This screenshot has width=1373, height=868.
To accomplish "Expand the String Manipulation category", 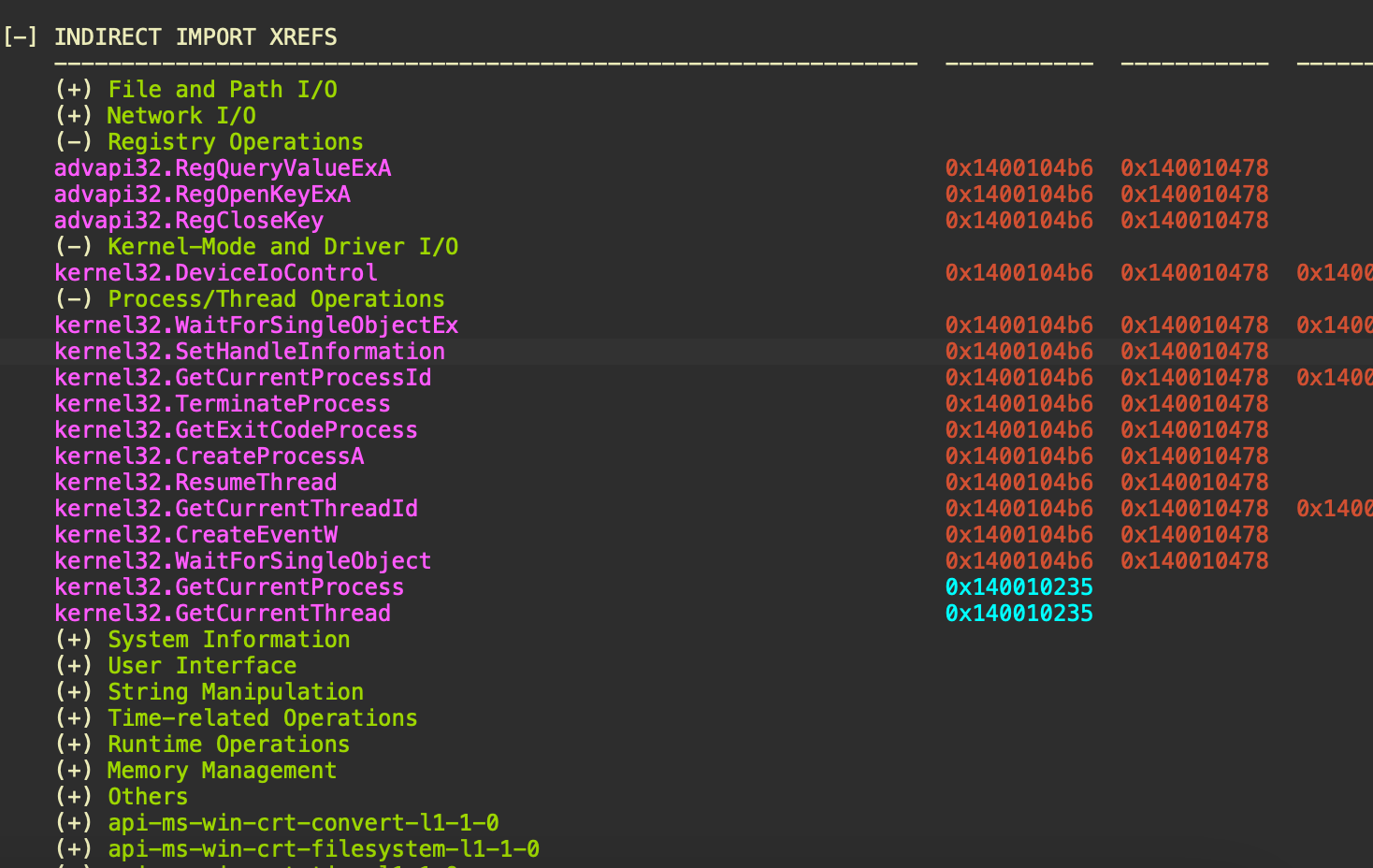I will click(x=74, y=692).
